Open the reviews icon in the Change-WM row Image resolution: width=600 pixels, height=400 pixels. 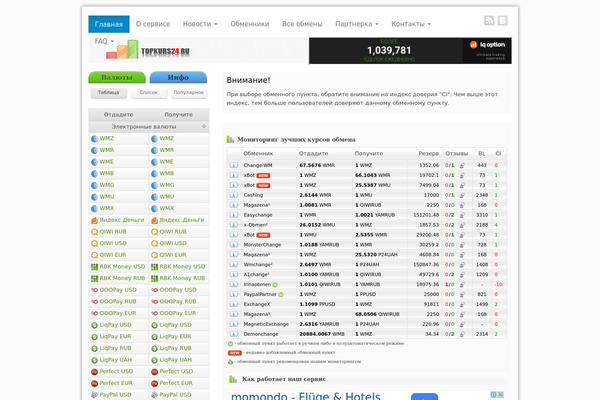(x=462, y=165)
